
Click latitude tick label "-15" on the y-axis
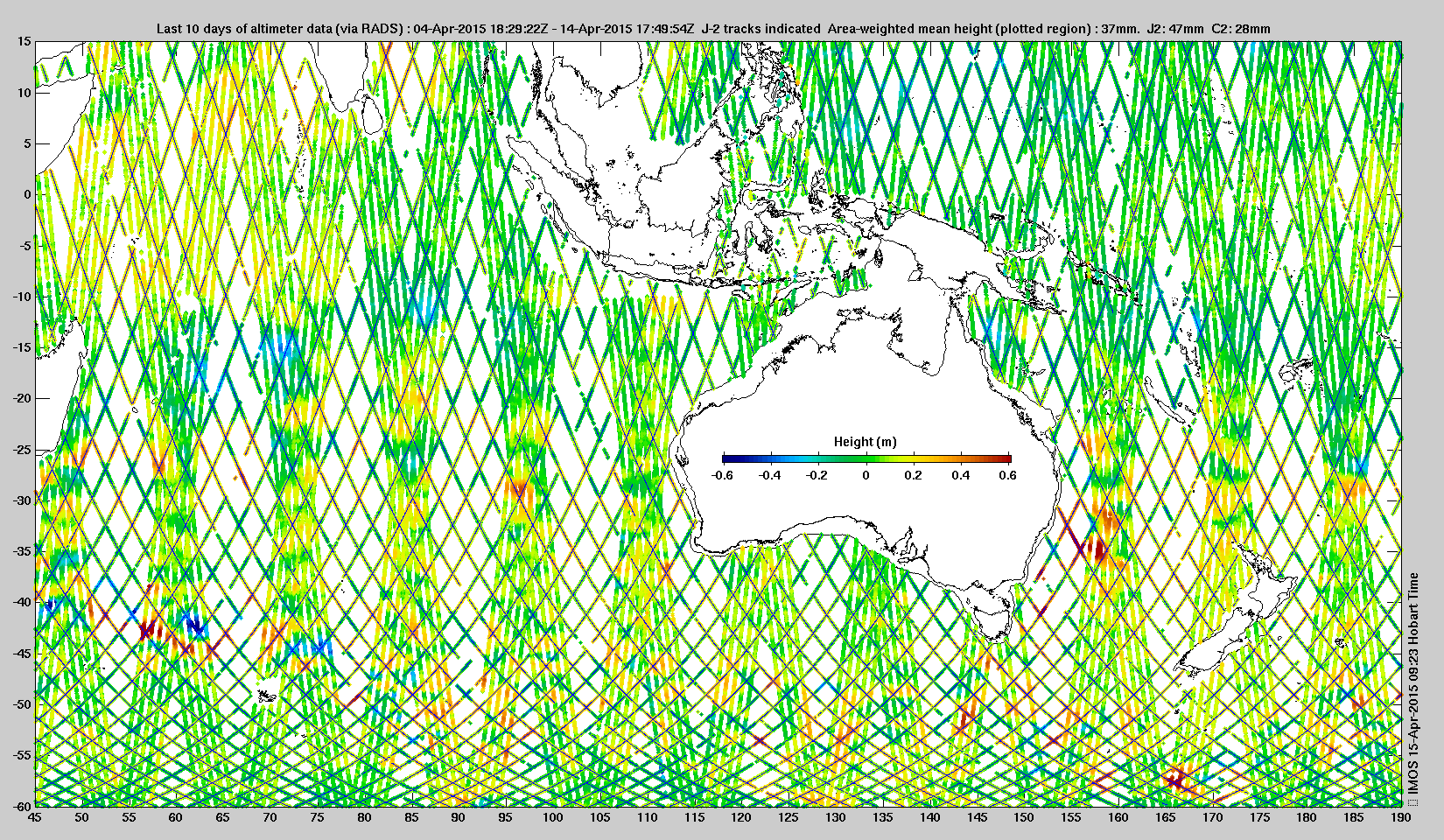pos(22,347)
